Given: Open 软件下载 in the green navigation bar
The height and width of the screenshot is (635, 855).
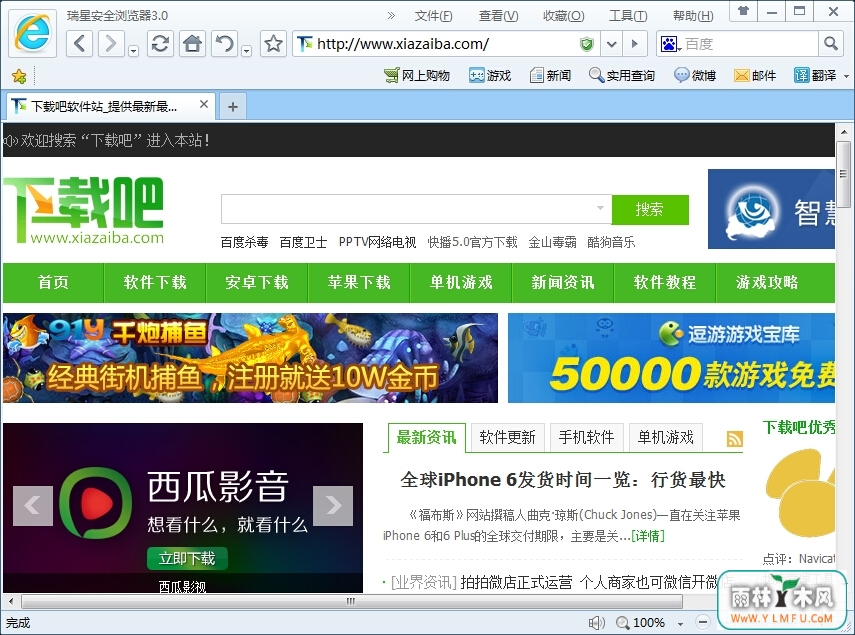Looking at the screenshot, I should coord(155,282).
